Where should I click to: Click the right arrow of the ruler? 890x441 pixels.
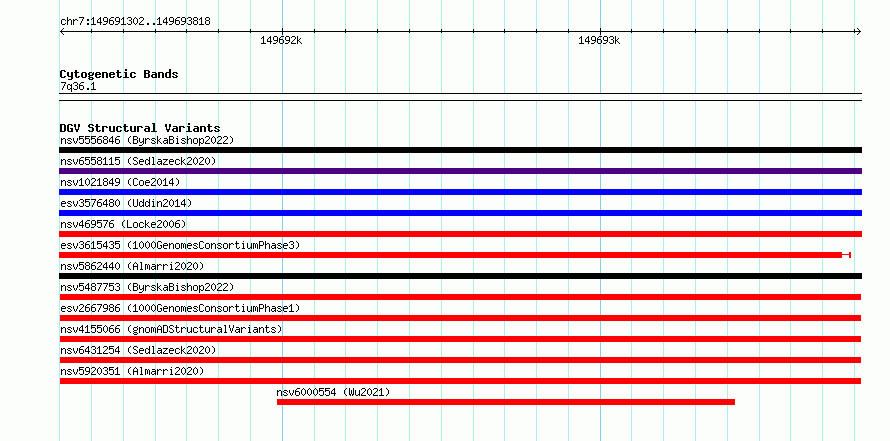pyautogui.click(x=858, y=31)
